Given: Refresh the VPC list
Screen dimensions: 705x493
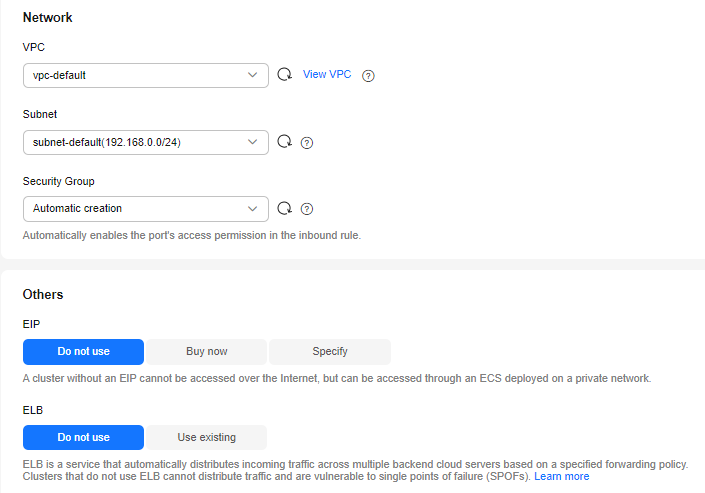Looking at the screenshot, I should click(x=284, y=75).
